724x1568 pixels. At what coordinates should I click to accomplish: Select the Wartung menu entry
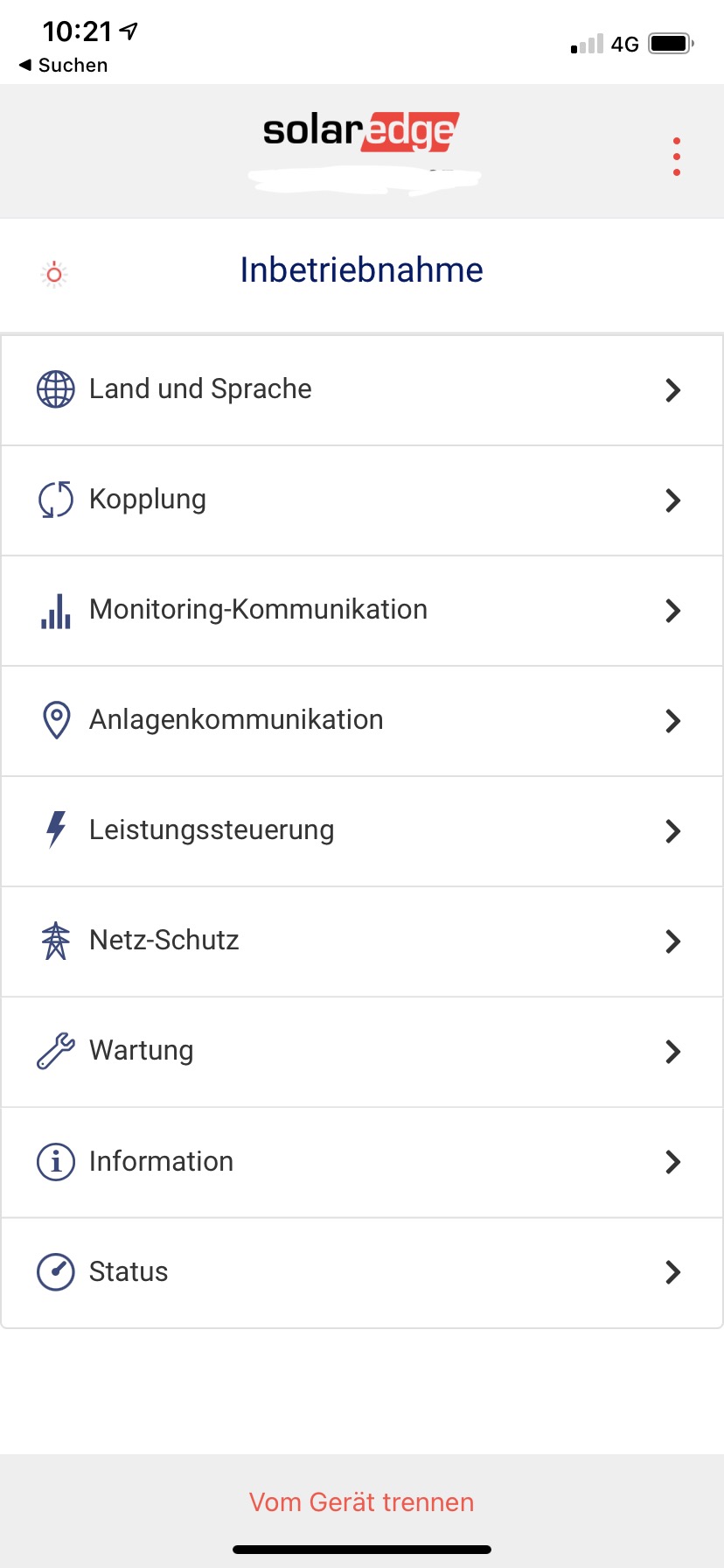click(x=142, y=1051)
